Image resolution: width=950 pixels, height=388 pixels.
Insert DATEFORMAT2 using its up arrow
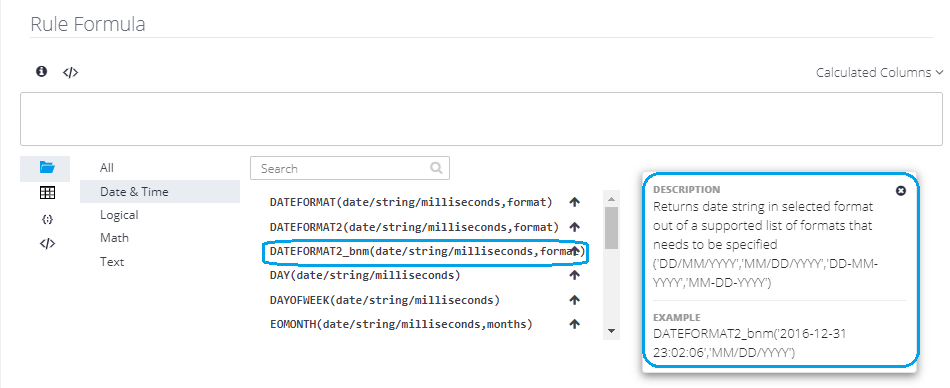coord(575,227)
